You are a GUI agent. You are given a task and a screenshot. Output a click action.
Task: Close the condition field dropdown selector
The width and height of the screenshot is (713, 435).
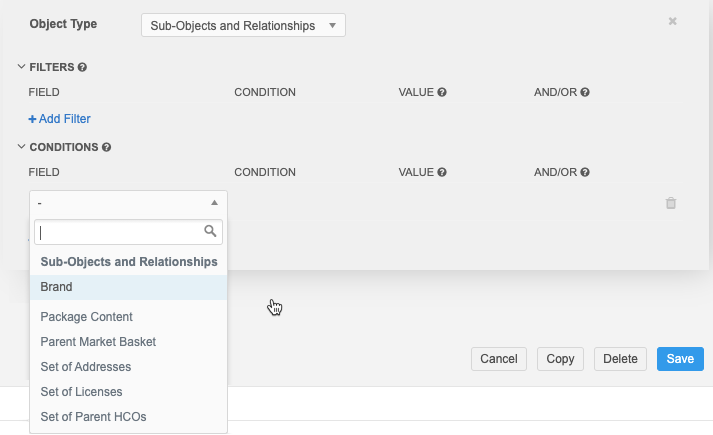point(128,203)
